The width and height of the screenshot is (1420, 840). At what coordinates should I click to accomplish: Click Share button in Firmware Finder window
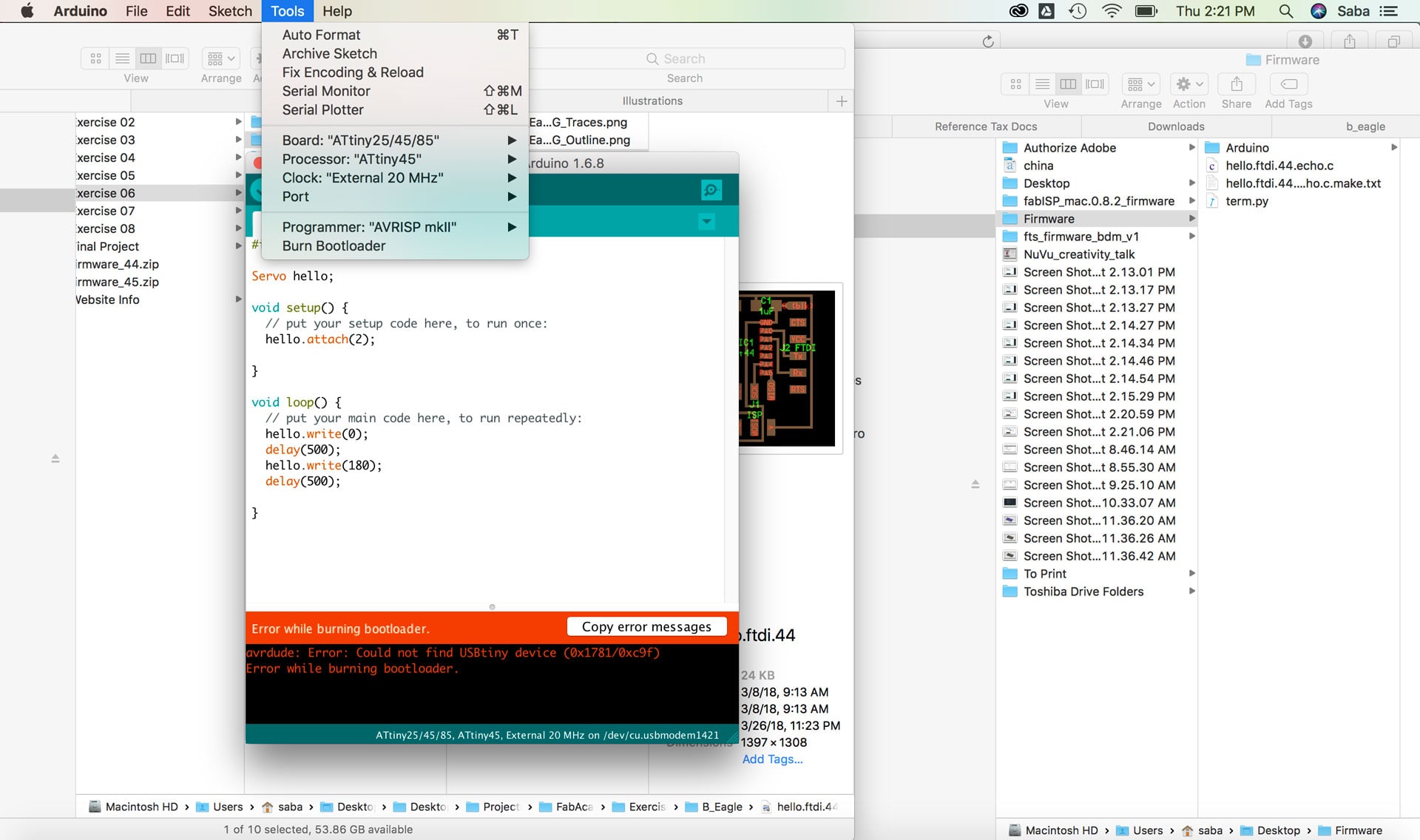point(1237,84)
